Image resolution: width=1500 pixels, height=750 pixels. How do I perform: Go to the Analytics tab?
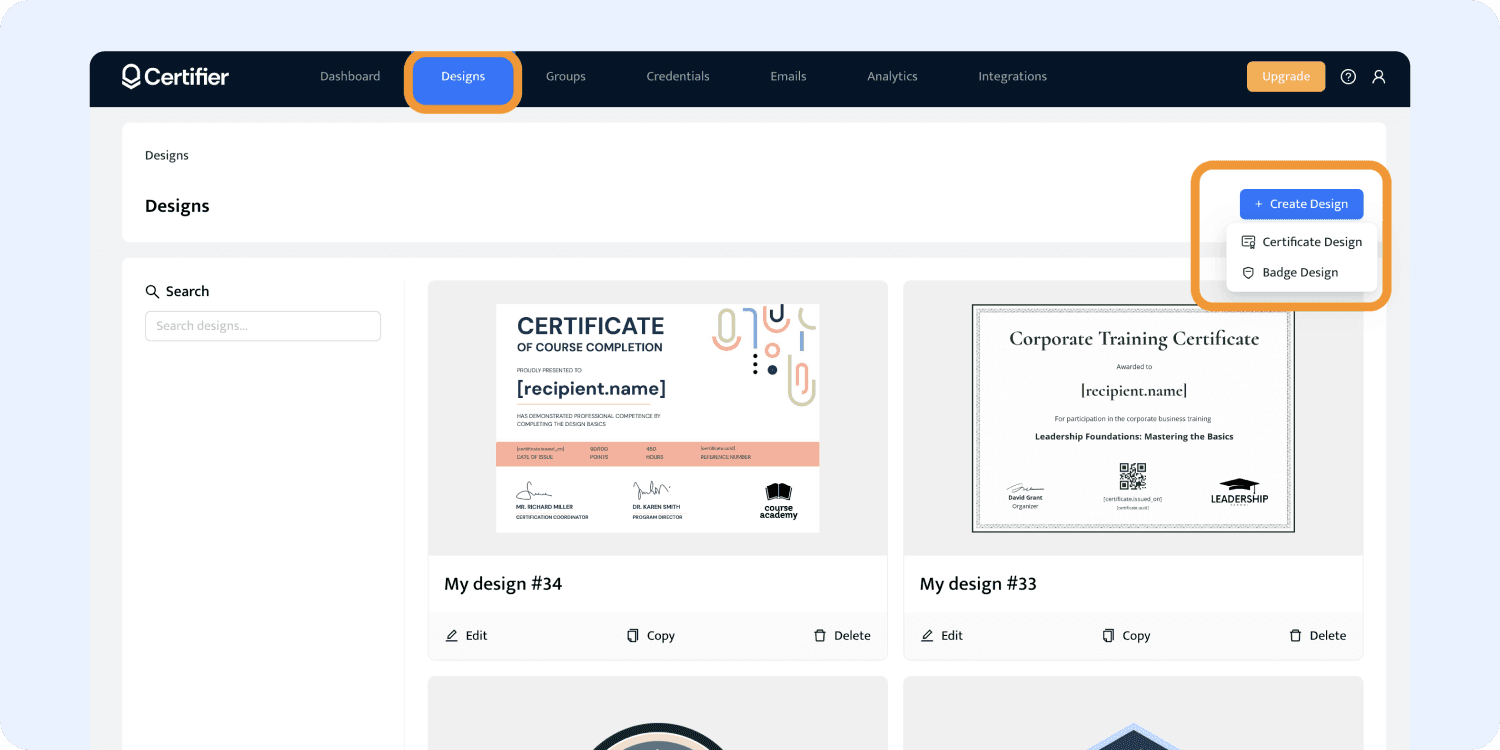[x=892, y=77]
